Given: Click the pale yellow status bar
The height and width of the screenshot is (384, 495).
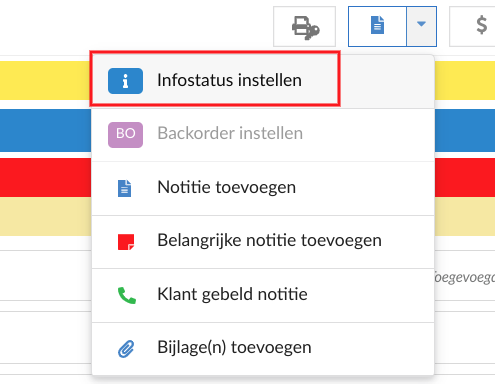Looking at the screenshot, I should pos(45,217).
